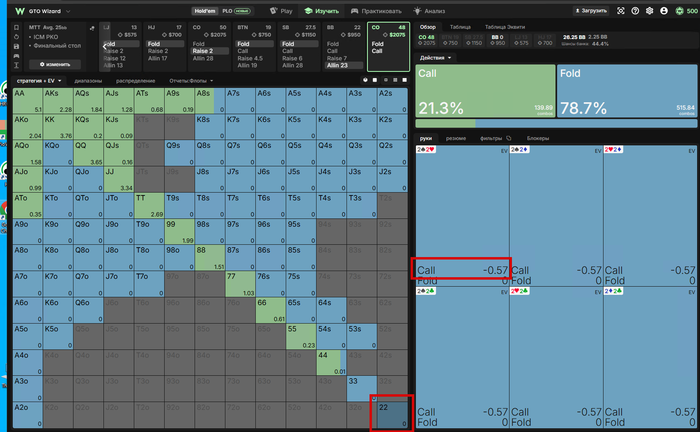Switch to the резюме tab
This screenshot has width=700, height=432.
(x=456, y=138)
